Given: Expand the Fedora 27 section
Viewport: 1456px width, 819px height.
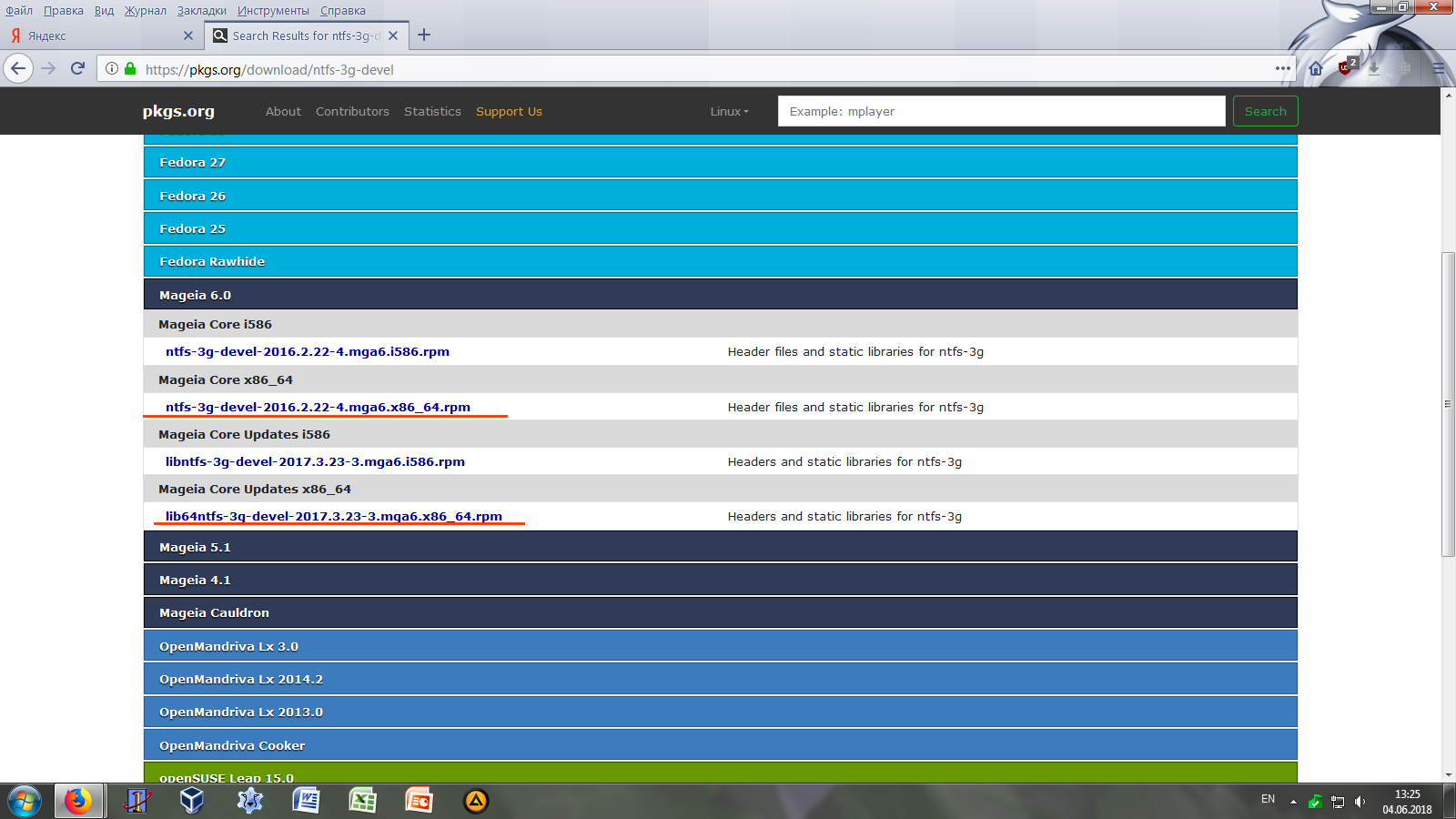Looking at the screenshot, I should [720, 162].
